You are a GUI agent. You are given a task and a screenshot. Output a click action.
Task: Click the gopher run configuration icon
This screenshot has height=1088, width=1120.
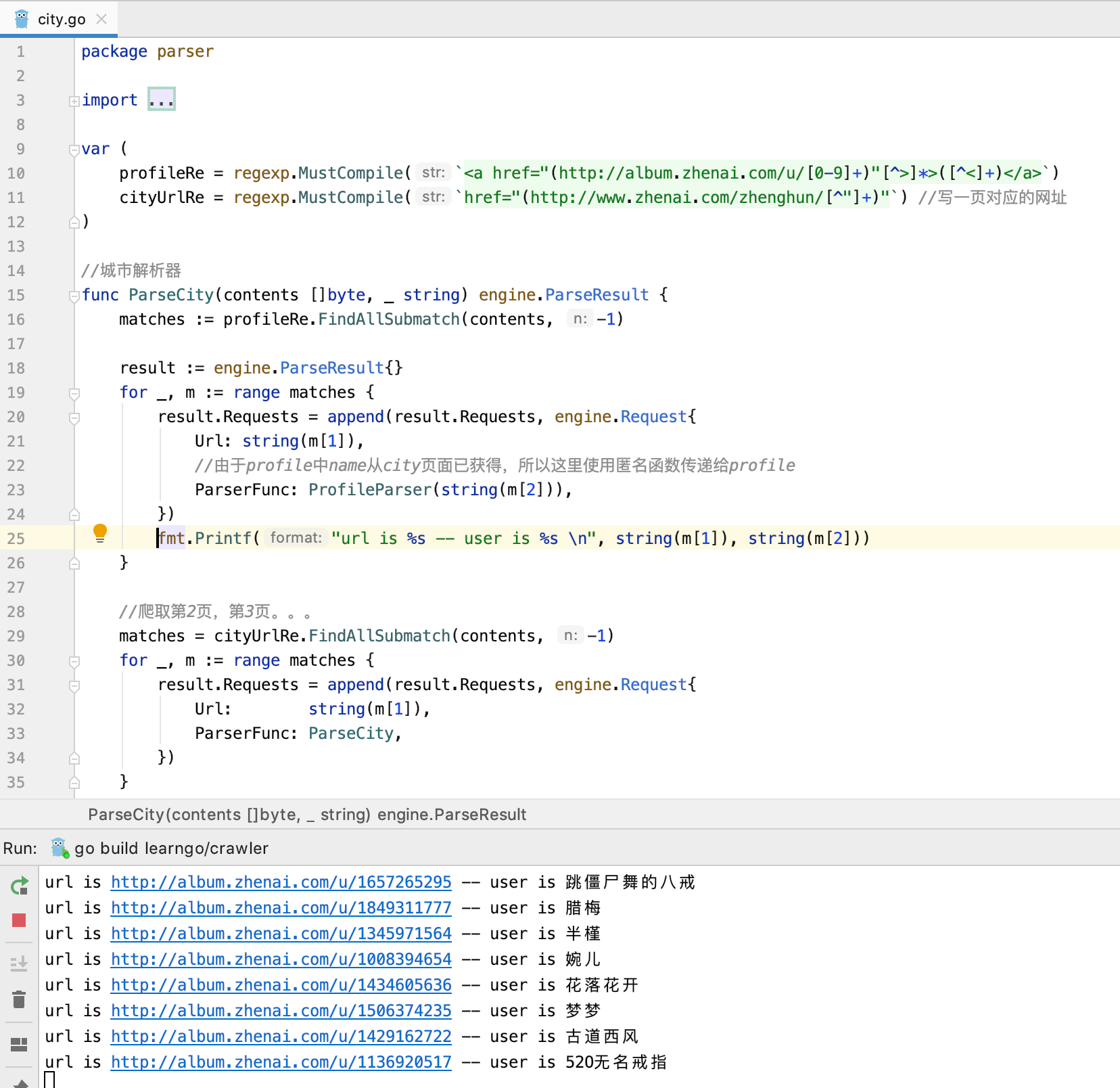tap(60, 848)
